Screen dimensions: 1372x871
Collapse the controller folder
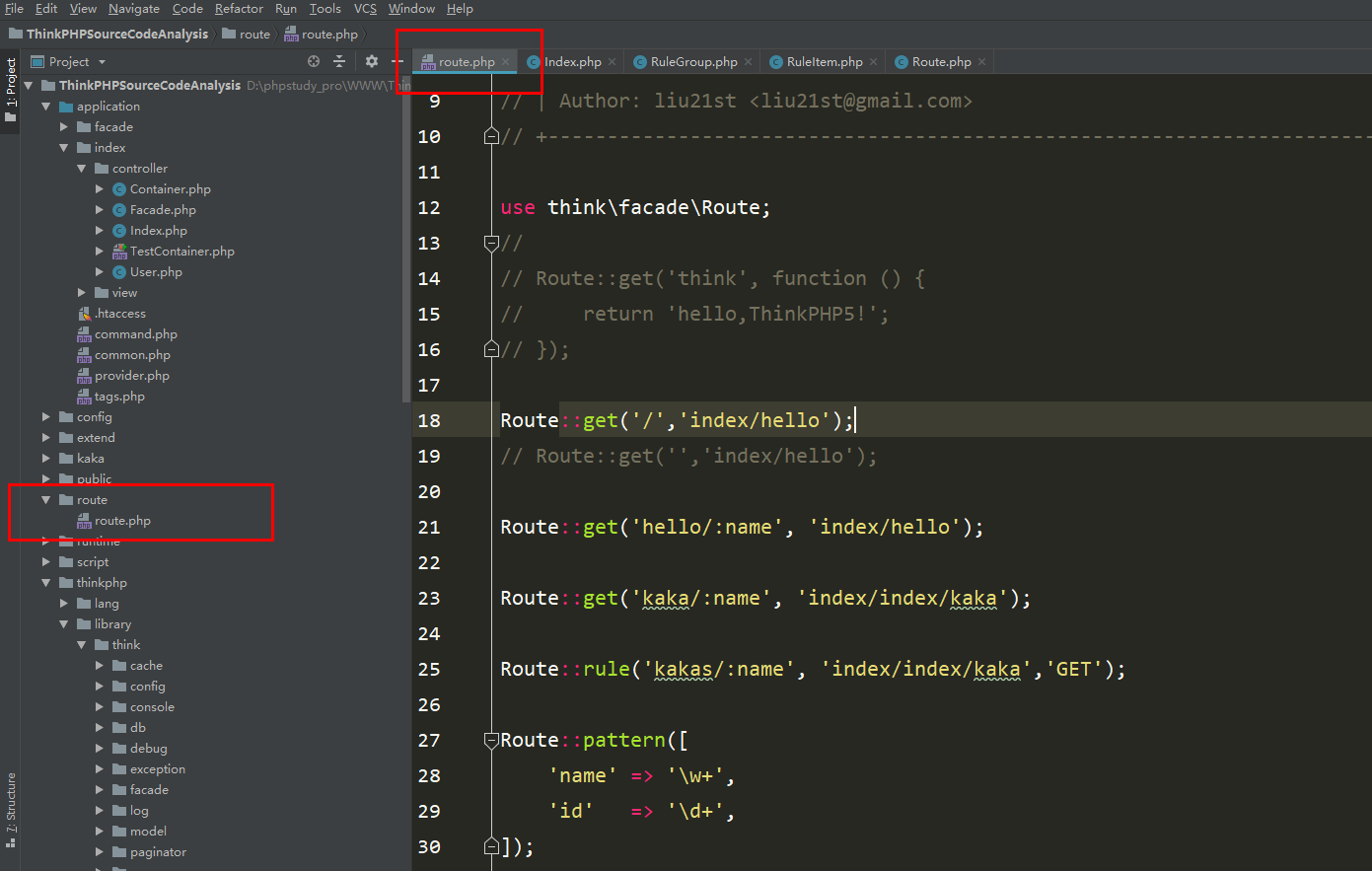[82, 169]
